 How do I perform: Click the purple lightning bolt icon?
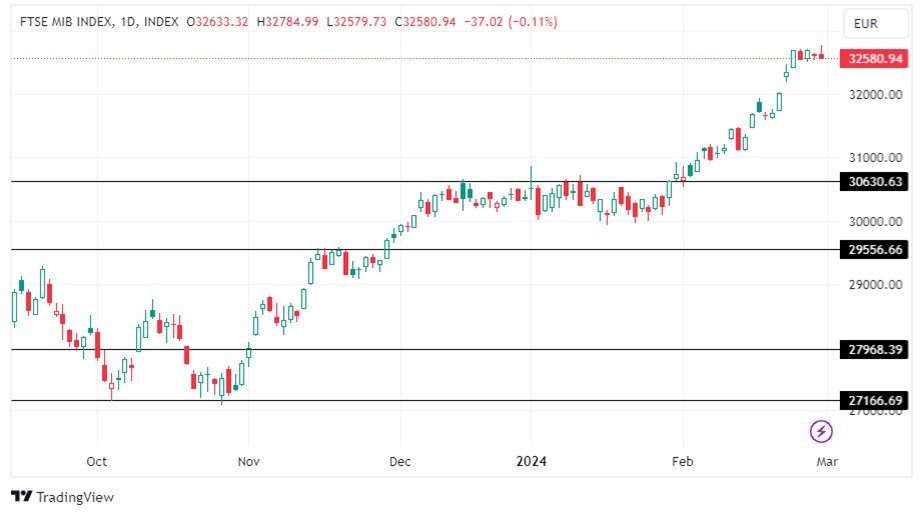pyautogui.click(x=821, y=431)
